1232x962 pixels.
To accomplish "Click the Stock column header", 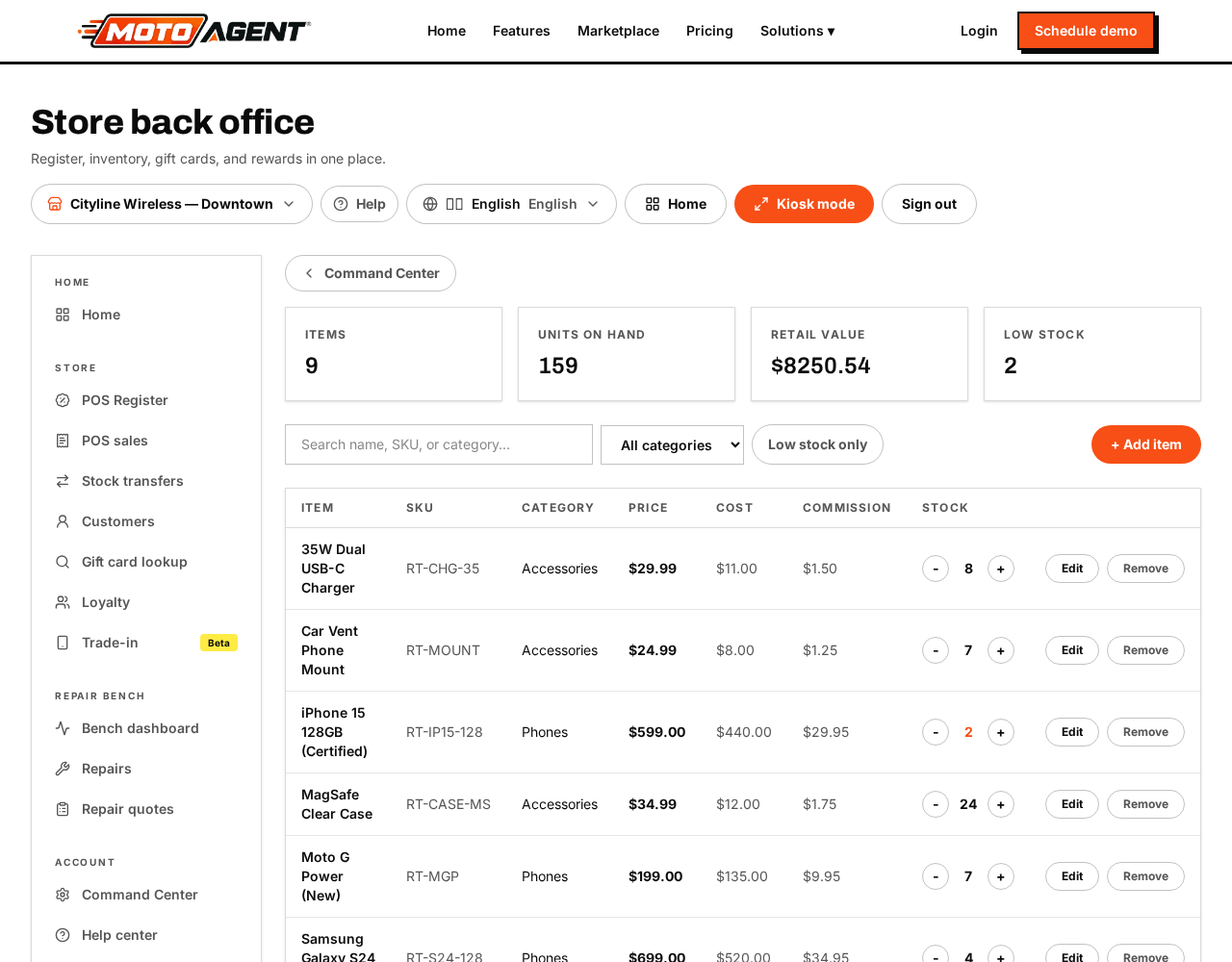I will (945, 508).
